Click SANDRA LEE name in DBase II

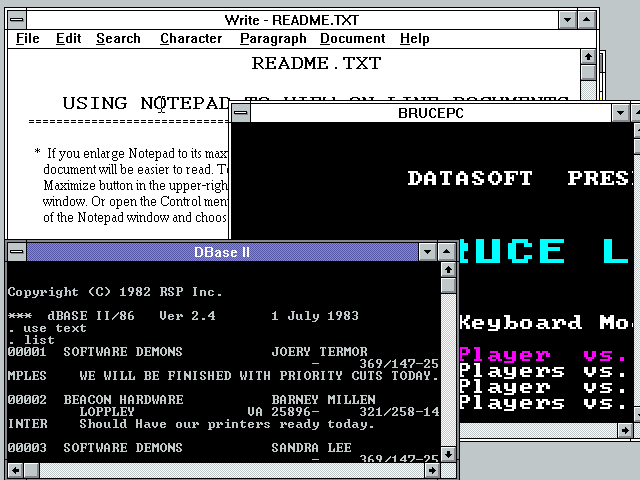pyautogui.click(x=311, y=448)
